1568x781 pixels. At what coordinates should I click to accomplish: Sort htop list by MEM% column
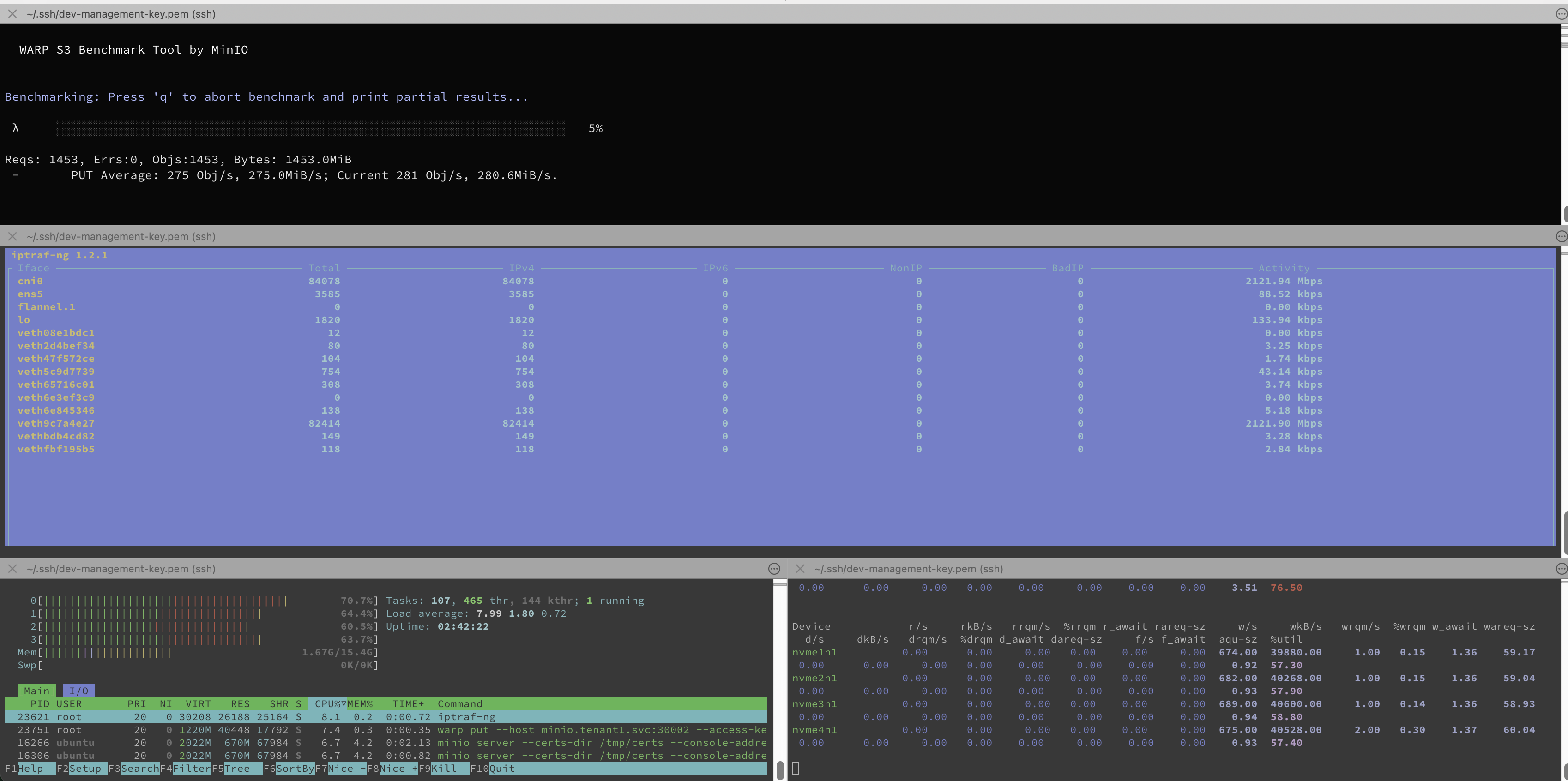tap(360, 704)
